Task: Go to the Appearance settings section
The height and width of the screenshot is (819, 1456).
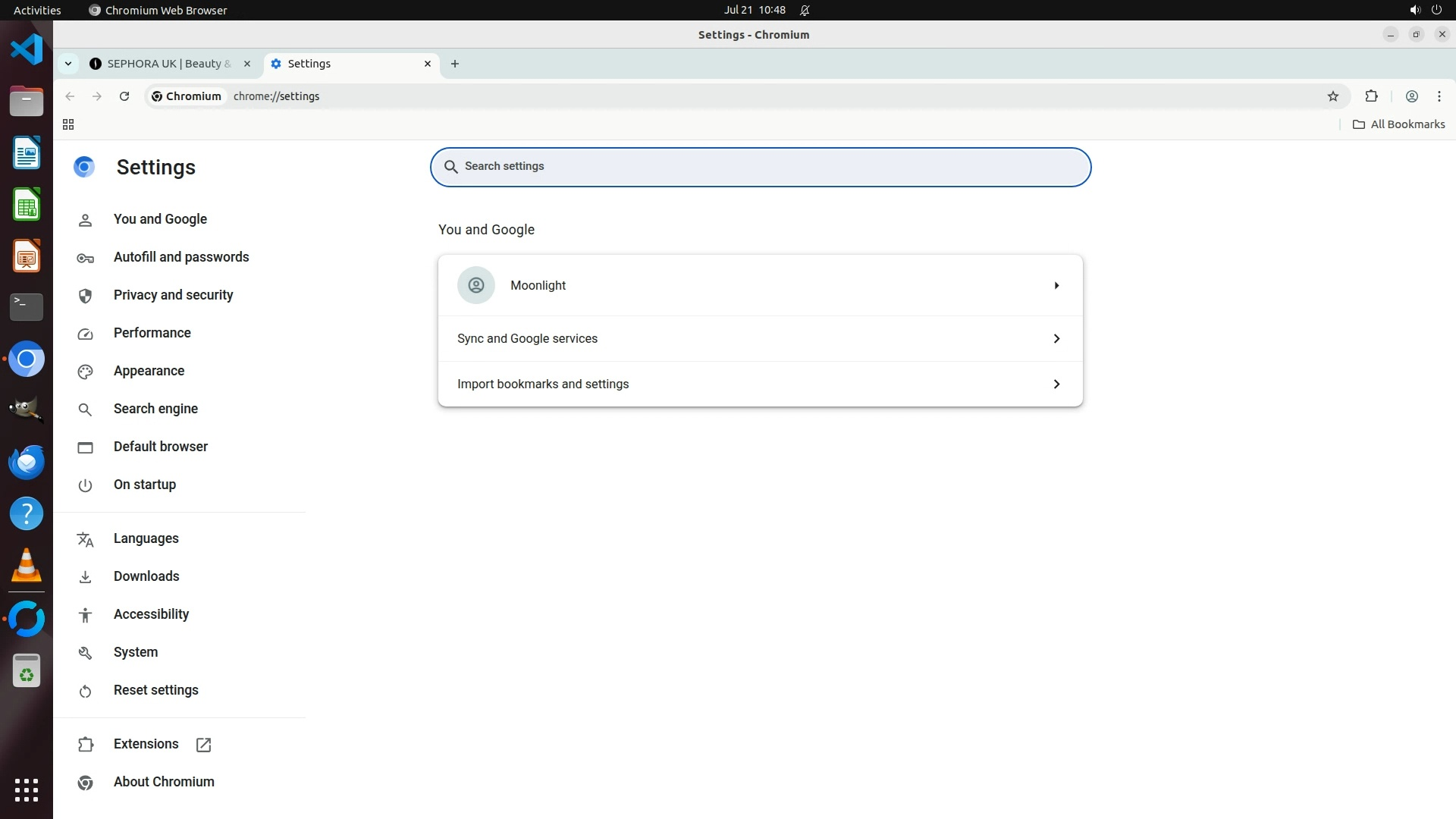Action: [x=149, y=371]
